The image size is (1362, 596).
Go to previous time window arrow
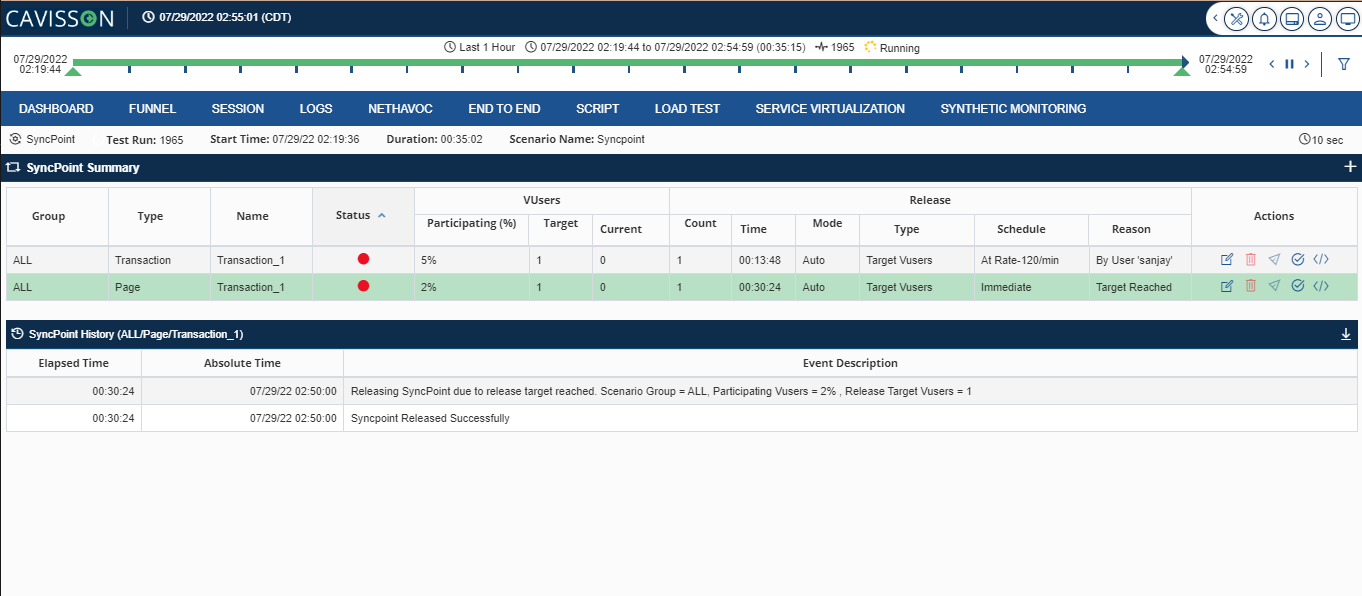(1272, 64)
